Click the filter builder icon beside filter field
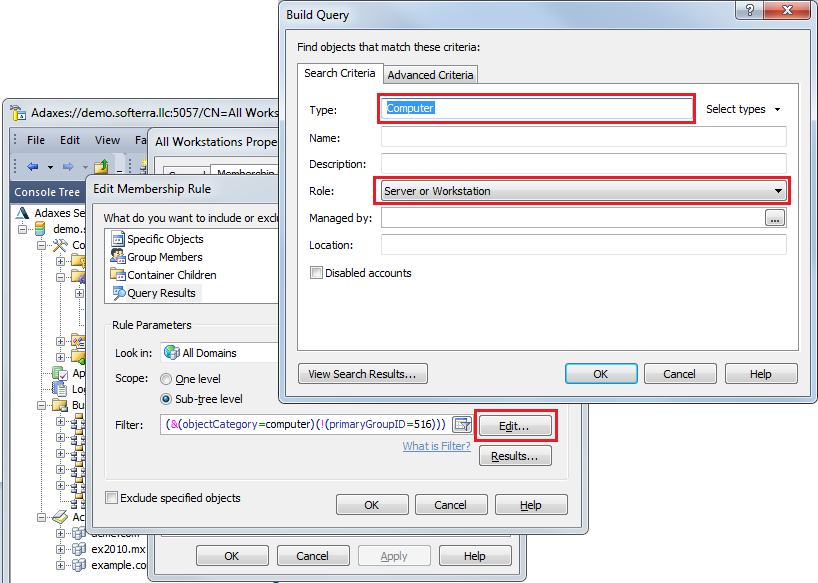 coord(462,424)
